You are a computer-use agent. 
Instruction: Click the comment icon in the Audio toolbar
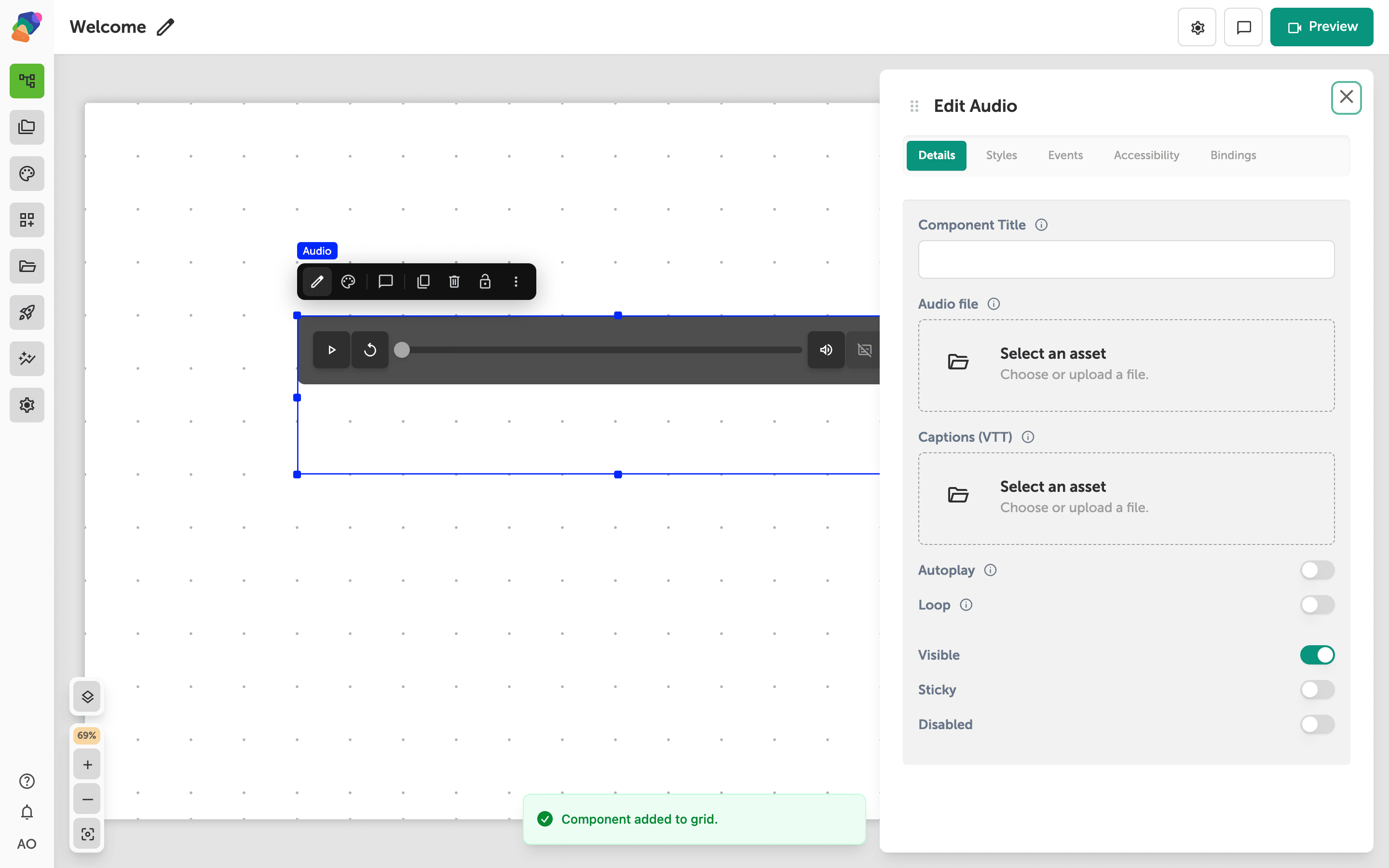[x=386, y=282]
